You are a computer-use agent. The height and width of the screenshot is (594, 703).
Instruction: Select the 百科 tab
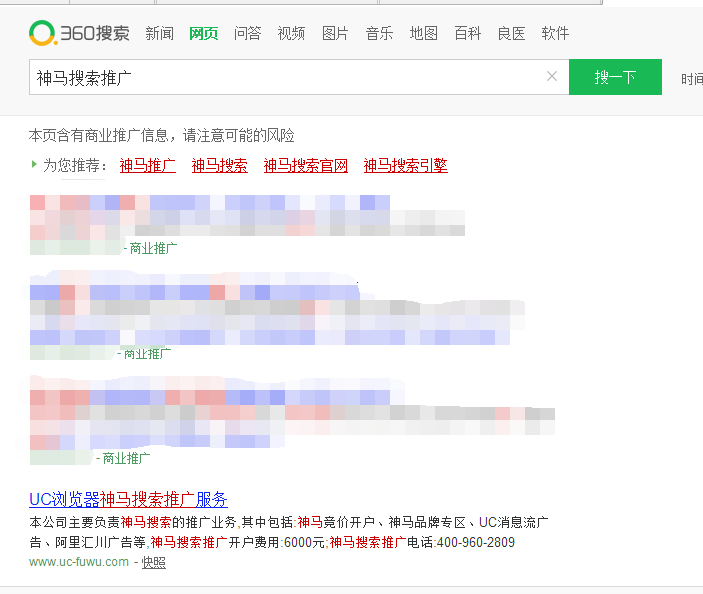[467, 34]
